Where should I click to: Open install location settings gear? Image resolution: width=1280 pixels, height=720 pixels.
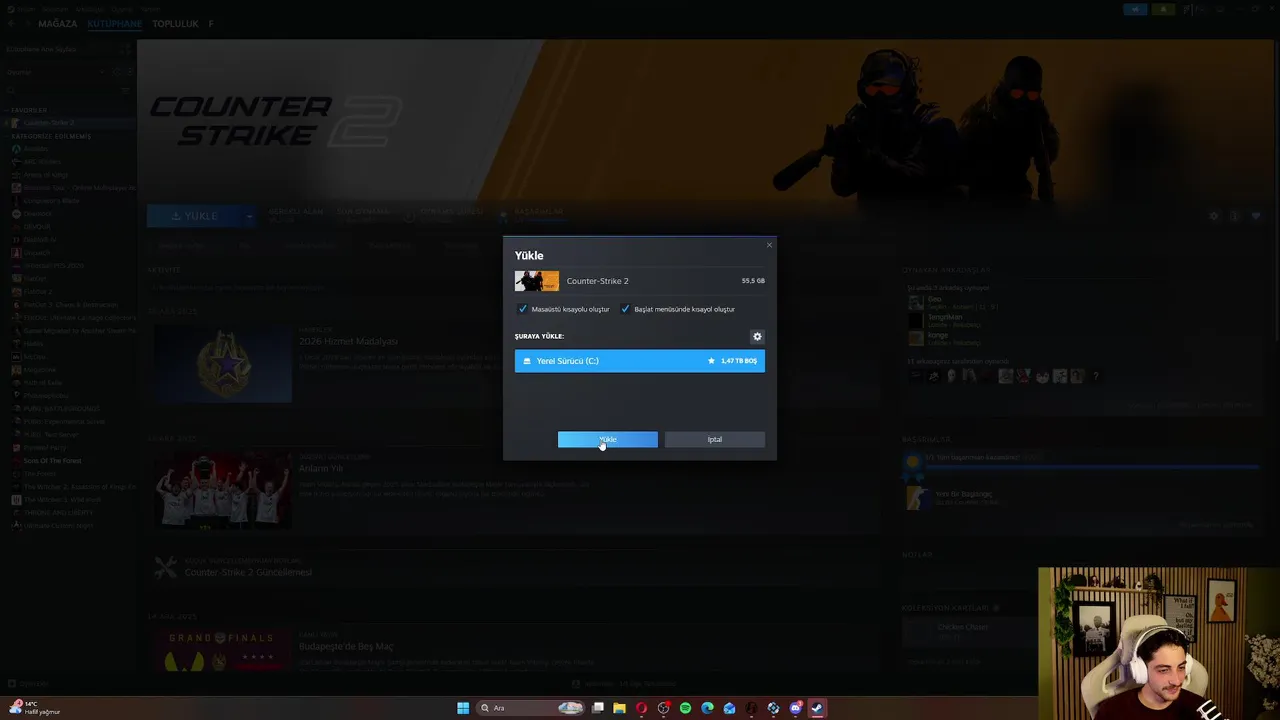757,337
